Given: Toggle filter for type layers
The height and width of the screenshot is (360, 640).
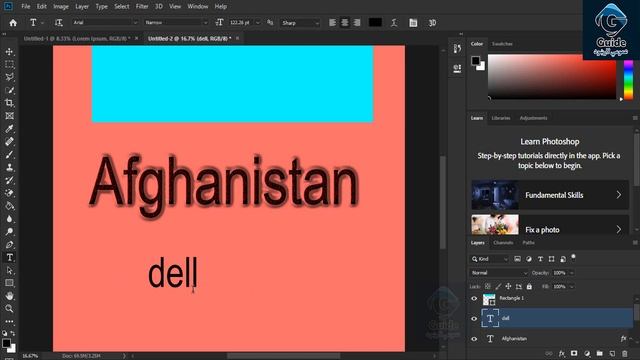Looking at the screenshot, I should coord(540,259).
